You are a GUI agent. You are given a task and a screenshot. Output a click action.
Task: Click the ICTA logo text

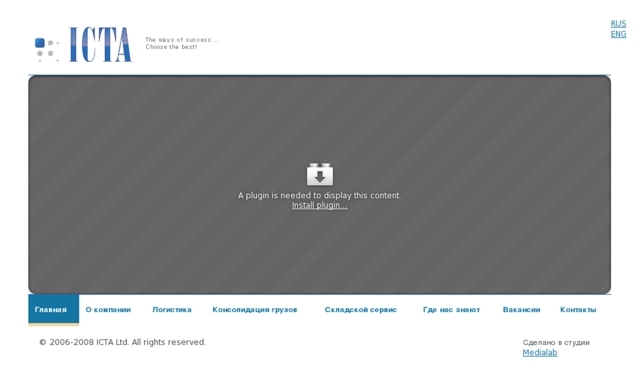click(x=100, y=45)
